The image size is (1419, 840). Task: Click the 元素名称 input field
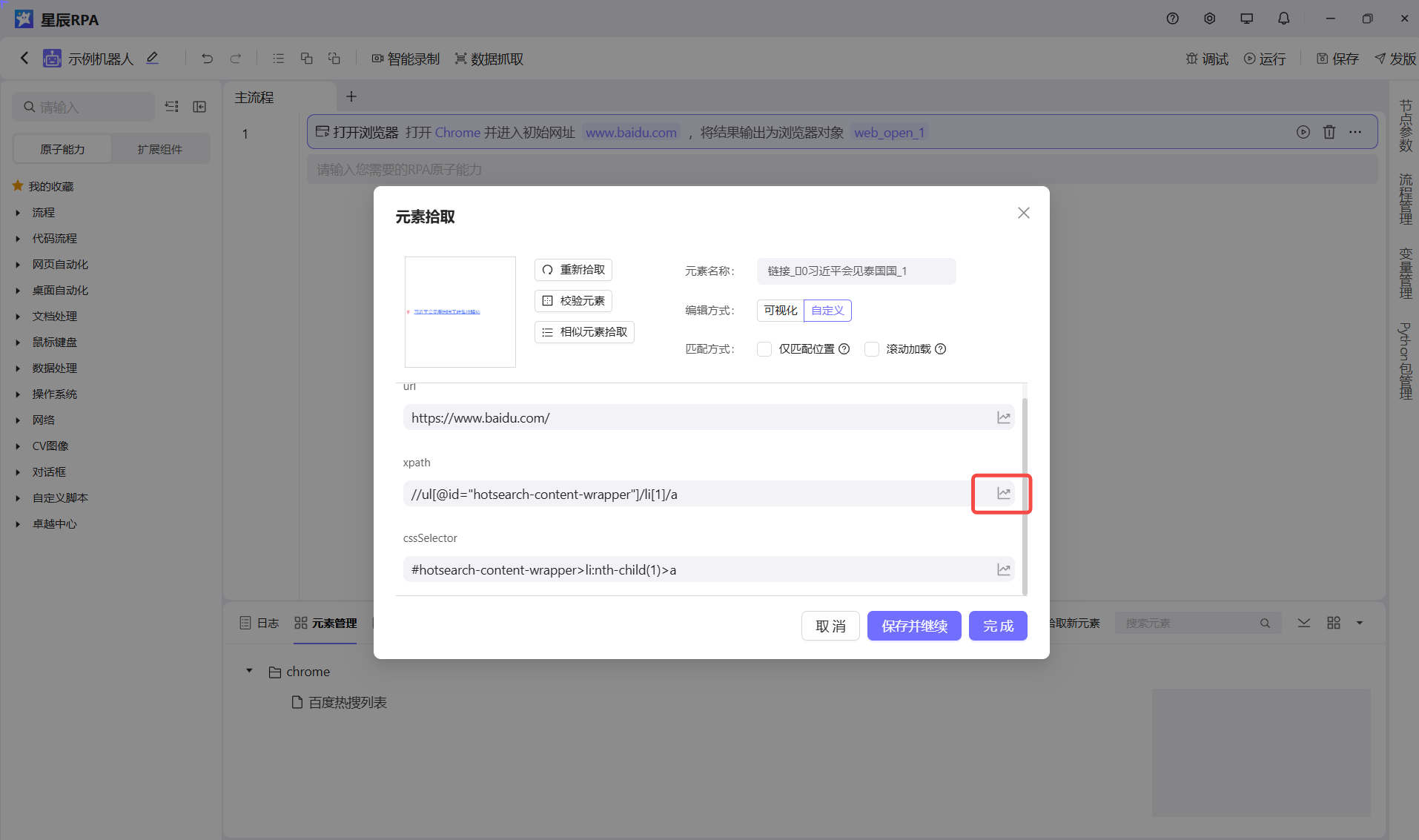pyautogui.click(x=856, y=271)
